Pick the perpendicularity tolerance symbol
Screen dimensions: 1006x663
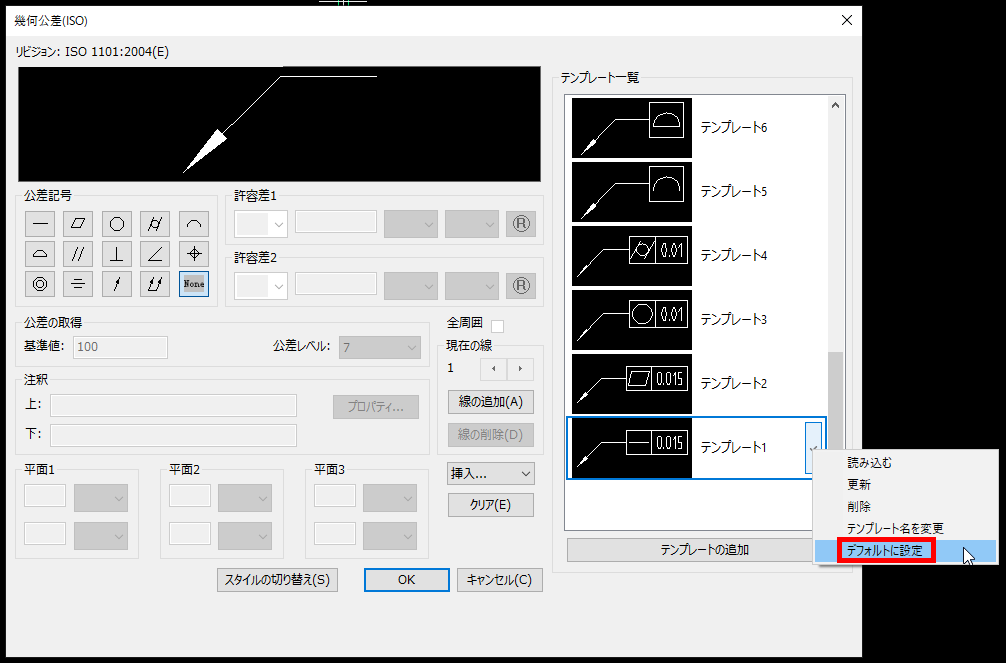pos(117,254)
